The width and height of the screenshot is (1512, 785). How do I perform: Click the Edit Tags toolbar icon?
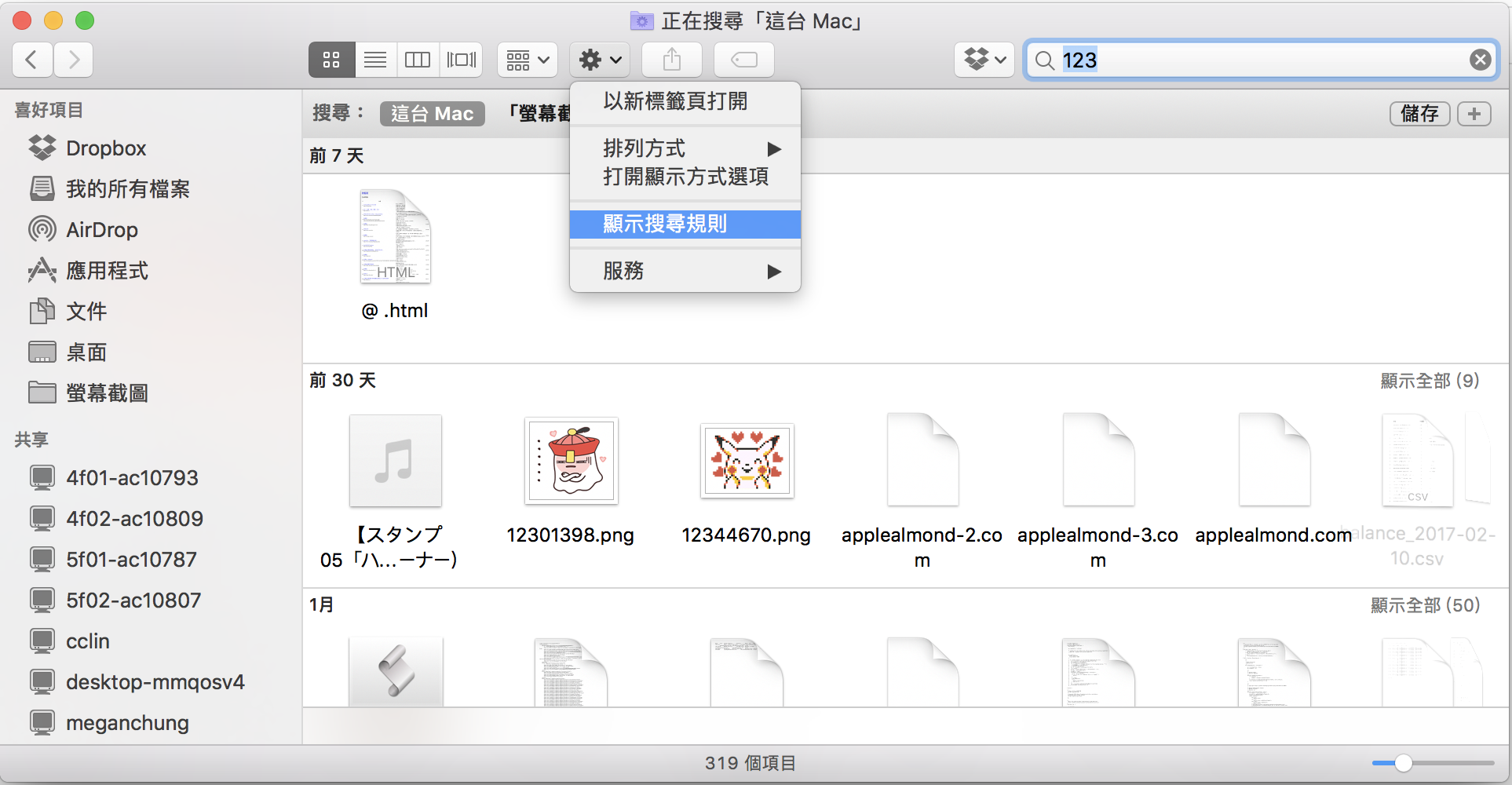coord(743,60)
